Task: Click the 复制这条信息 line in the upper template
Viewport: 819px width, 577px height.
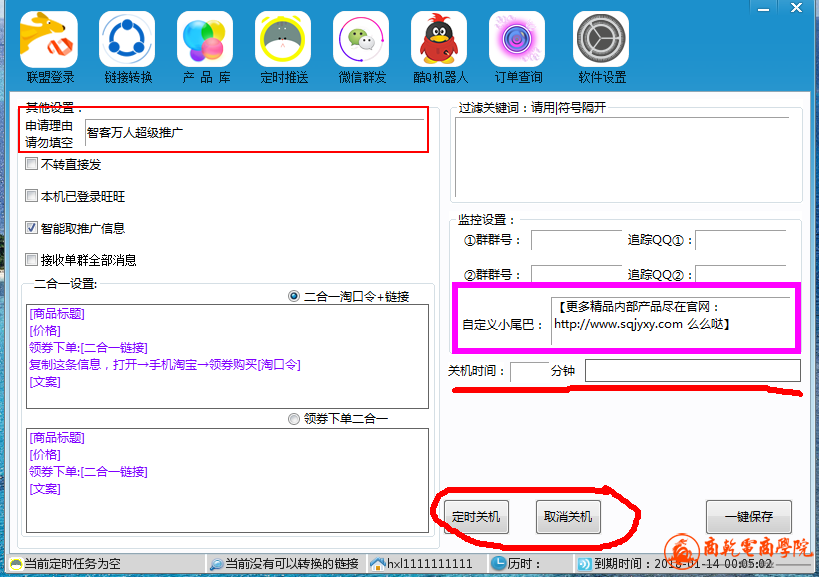Action: [x=165, y=364]
